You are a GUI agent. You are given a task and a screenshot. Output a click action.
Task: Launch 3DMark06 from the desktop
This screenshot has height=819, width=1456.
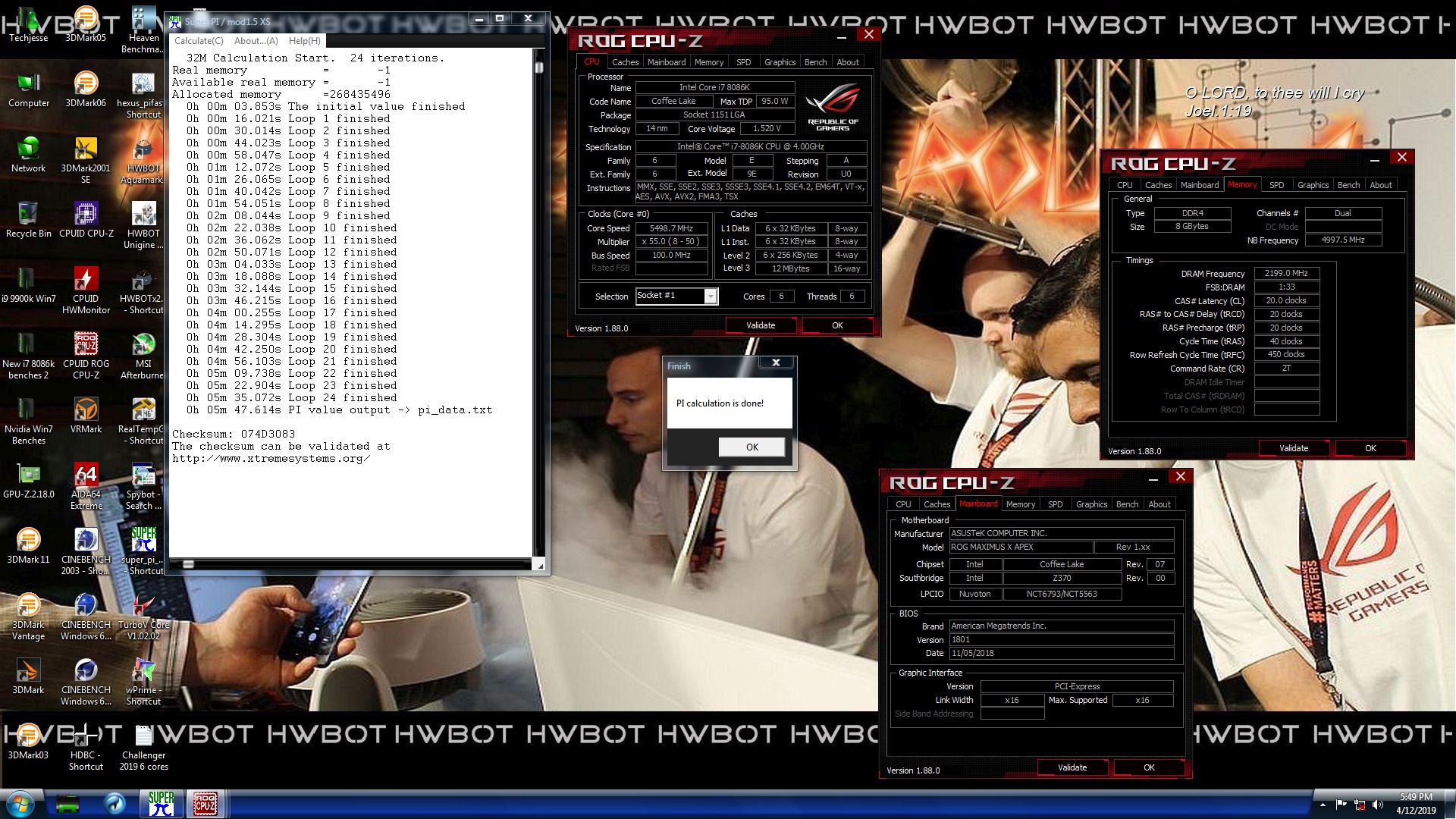pyautogui.click(x=86, y=90)
